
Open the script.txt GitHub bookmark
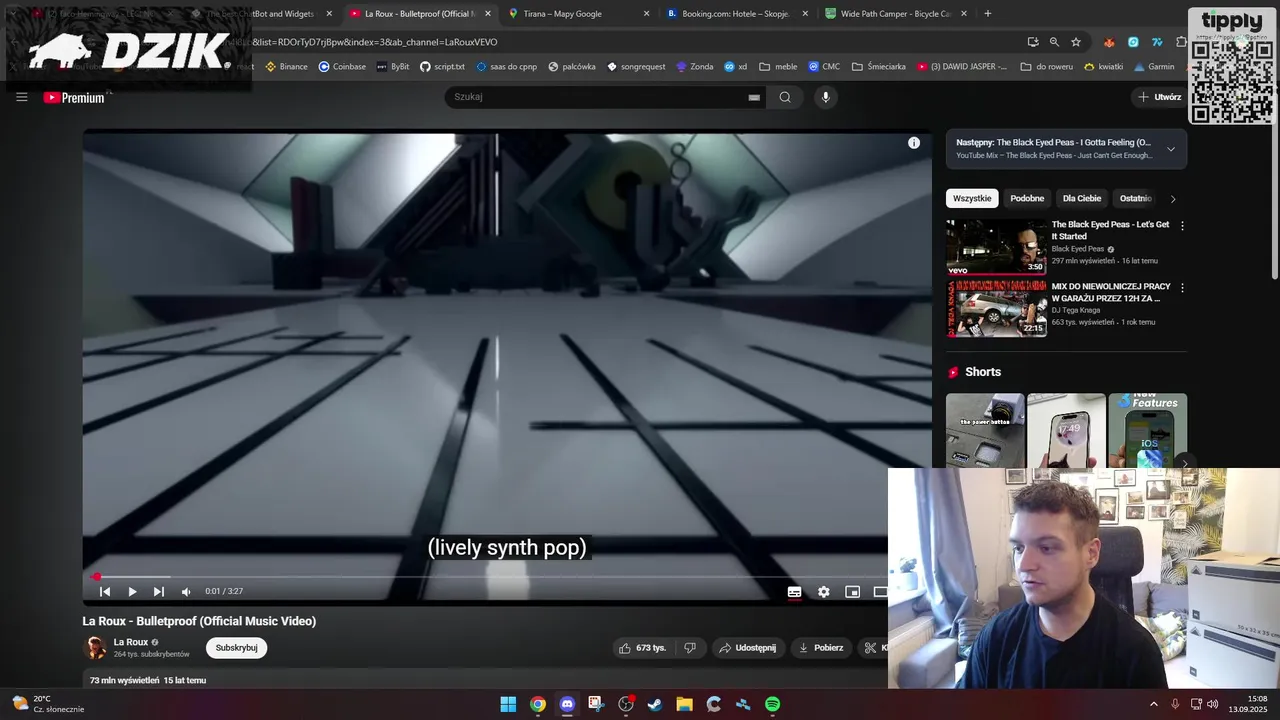click(x=442, y=67)
